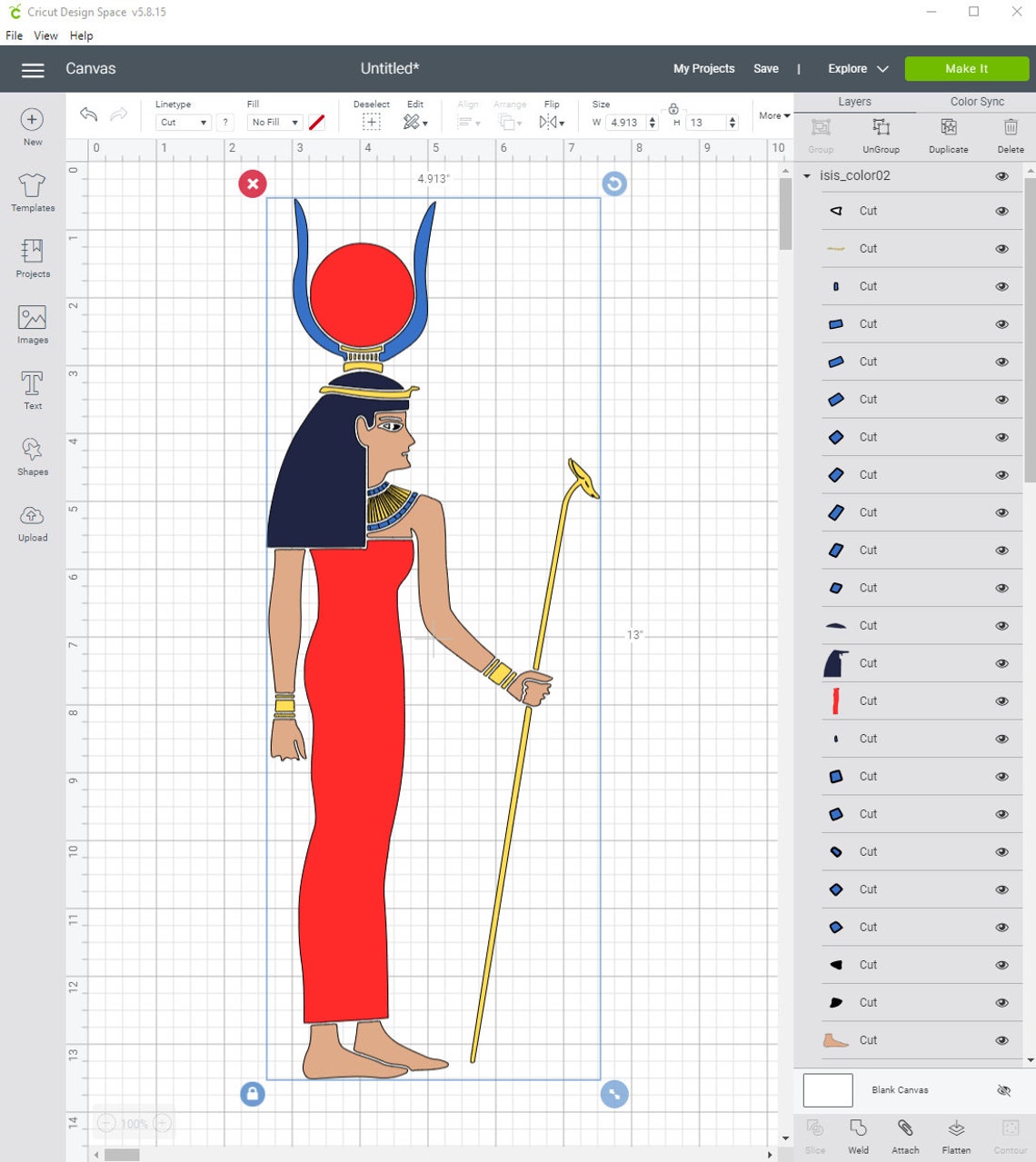Click the Slice icon
This screenshot has width=1036, height=1162.
815,1134
